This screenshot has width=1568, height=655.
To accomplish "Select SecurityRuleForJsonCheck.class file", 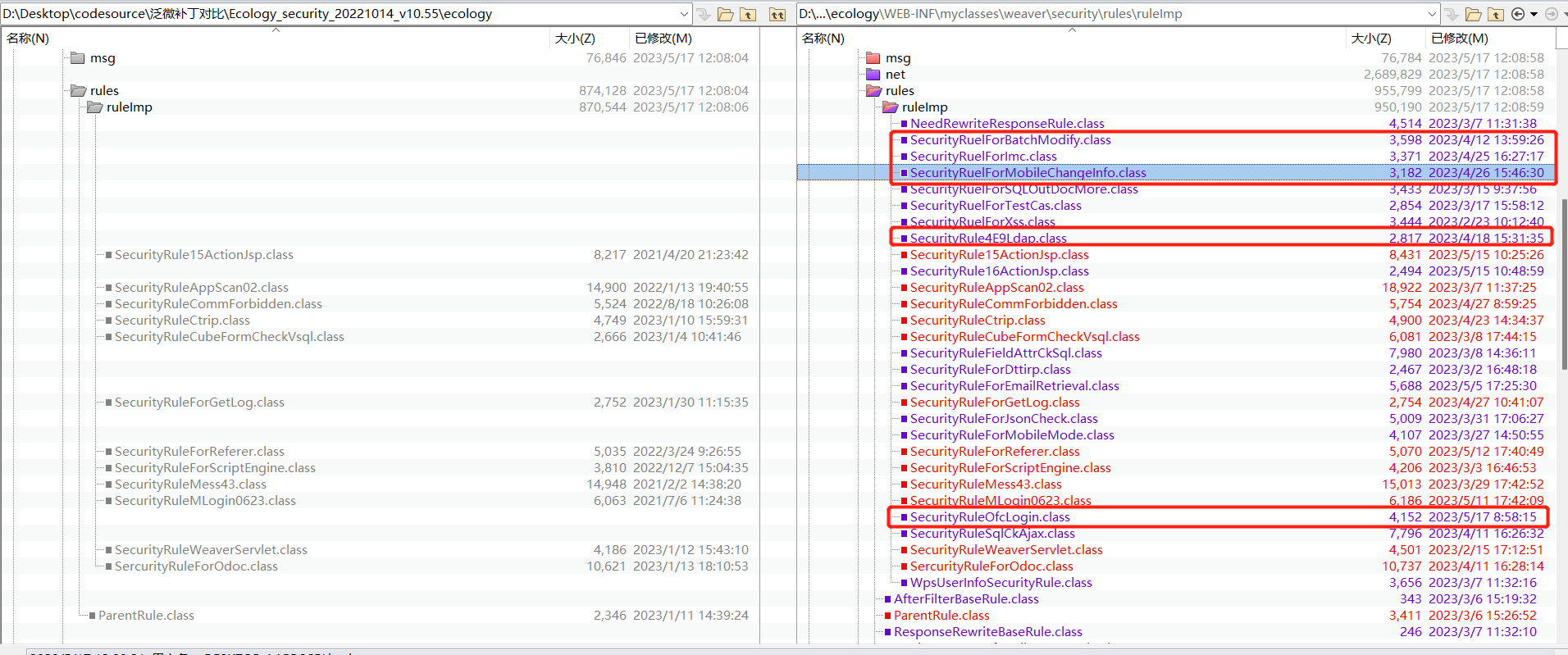I will (x=1004, y=419).
